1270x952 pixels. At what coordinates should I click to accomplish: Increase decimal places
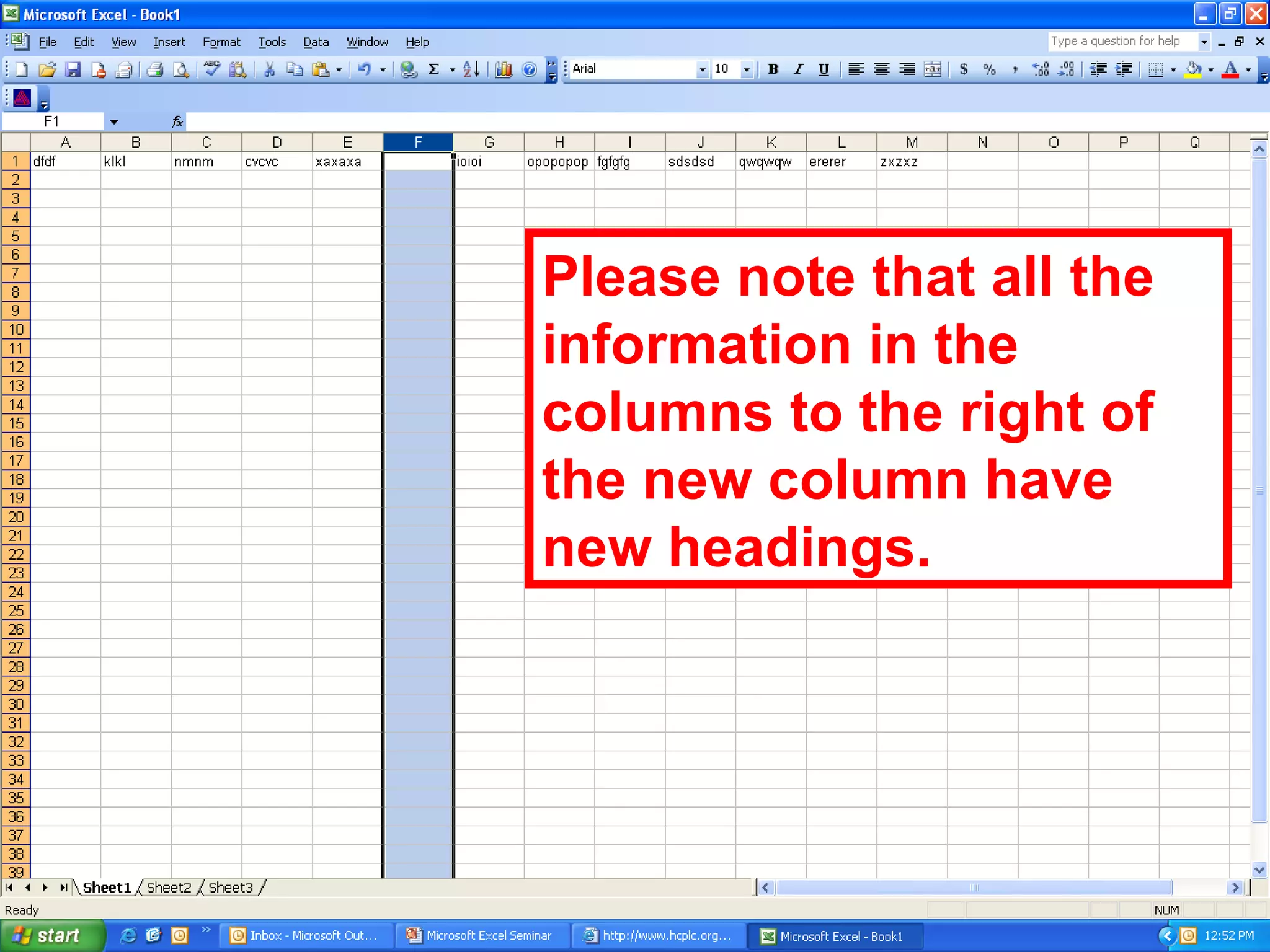(1041, 69)
